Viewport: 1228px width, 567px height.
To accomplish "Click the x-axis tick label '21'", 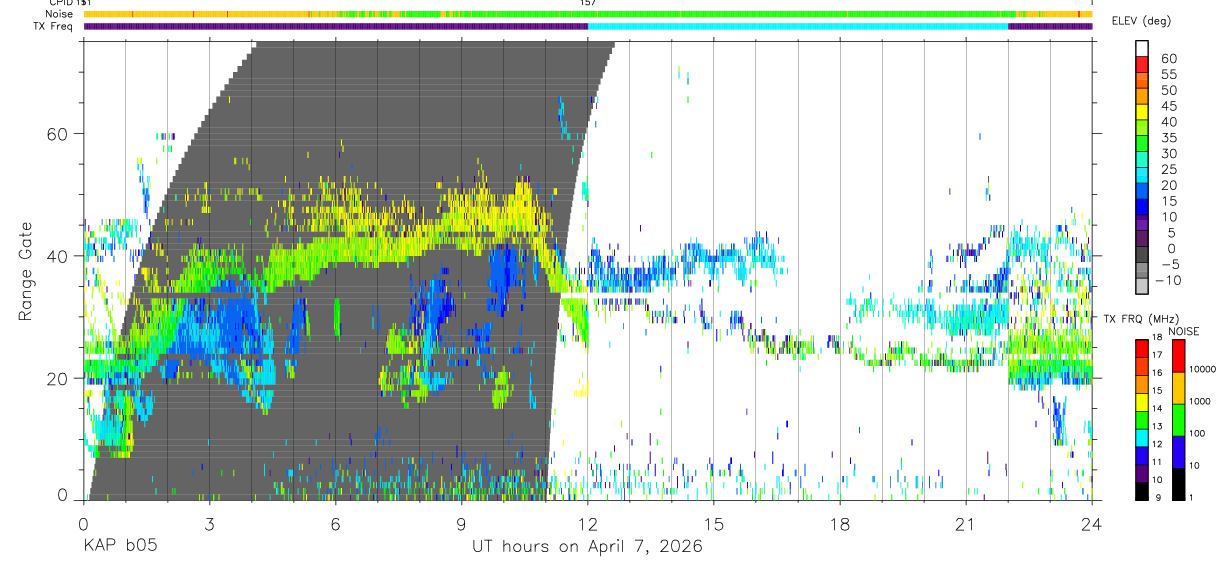I will click(965, 524).
